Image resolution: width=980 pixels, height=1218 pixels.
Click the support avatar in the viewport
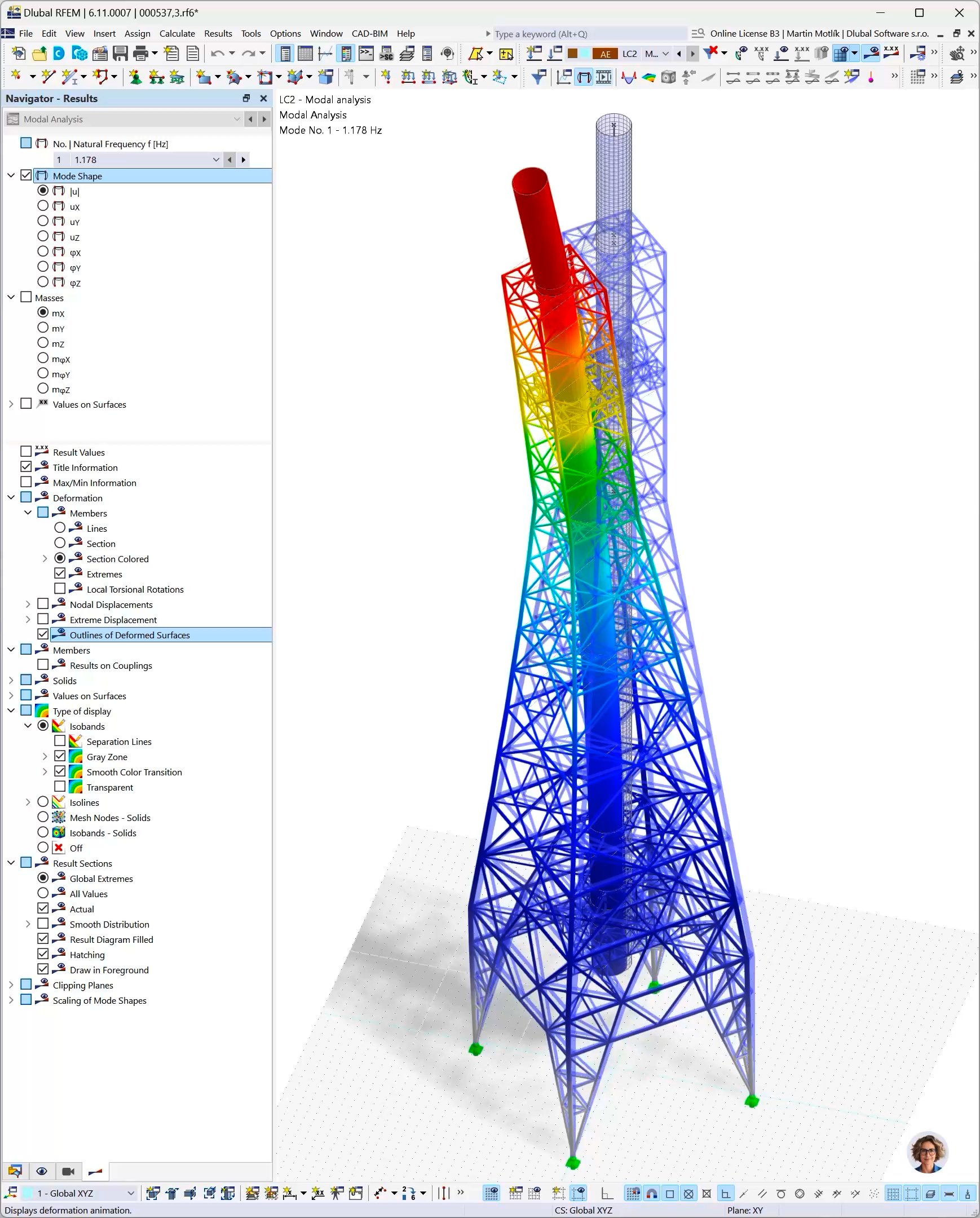tap(927, 1152)
